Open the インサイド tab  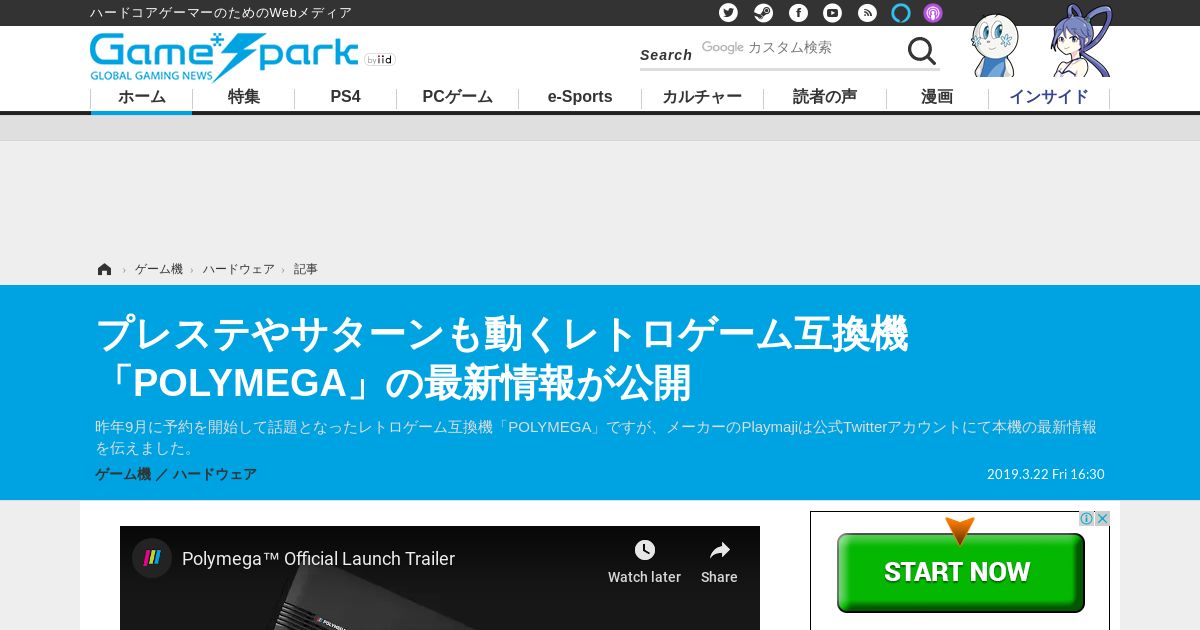(x=1049, y=97)
